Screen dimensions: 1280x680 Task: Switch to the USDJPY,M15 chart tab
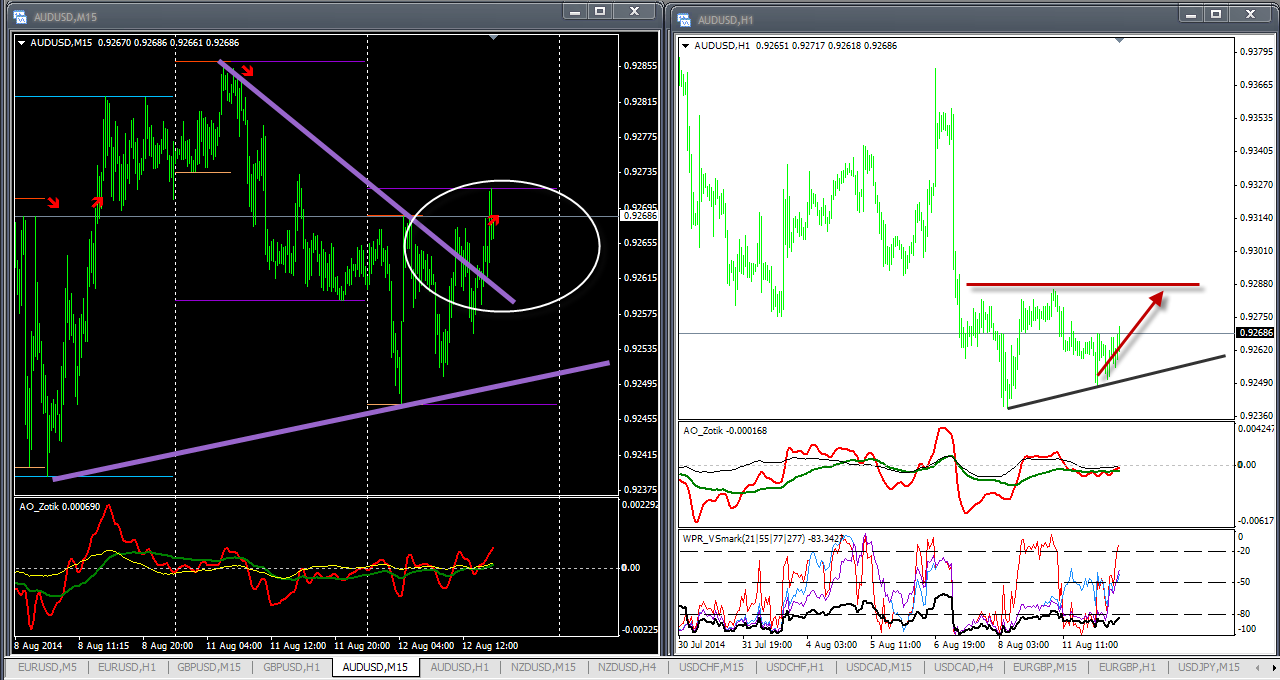(x=1209, y=667)
